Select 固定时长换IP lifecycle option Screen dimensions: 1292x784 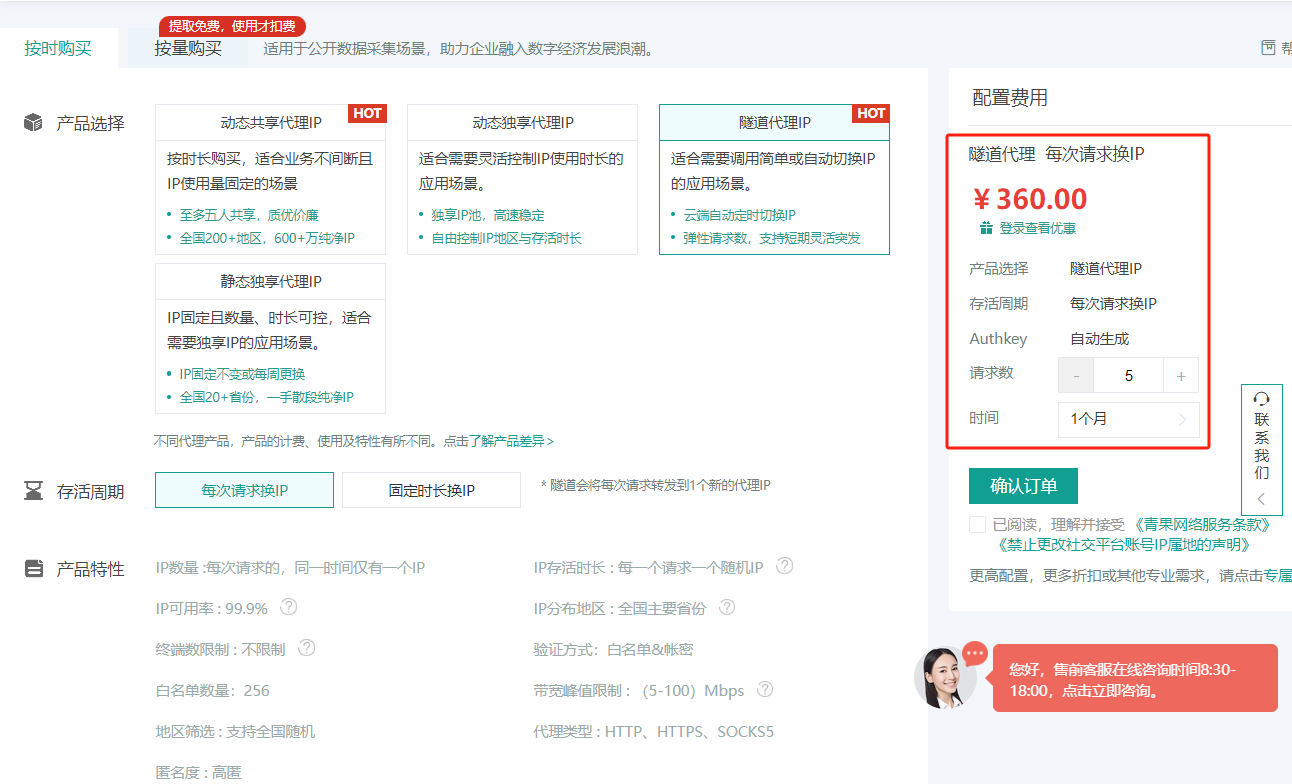click(431, 490)
